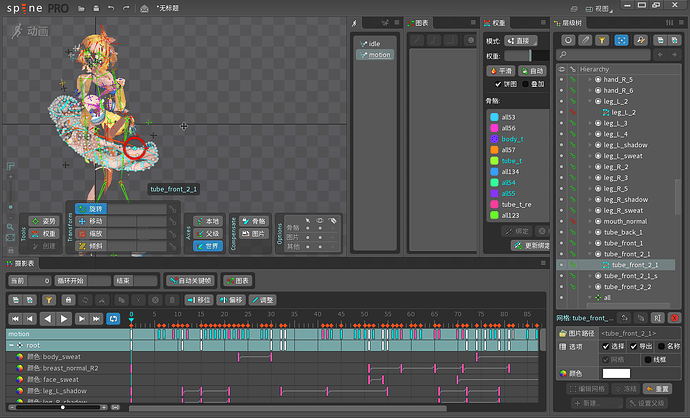Collapse the tube_front_2_1 slot node
This screenshot has width=690, height=418.
(590, 254)
